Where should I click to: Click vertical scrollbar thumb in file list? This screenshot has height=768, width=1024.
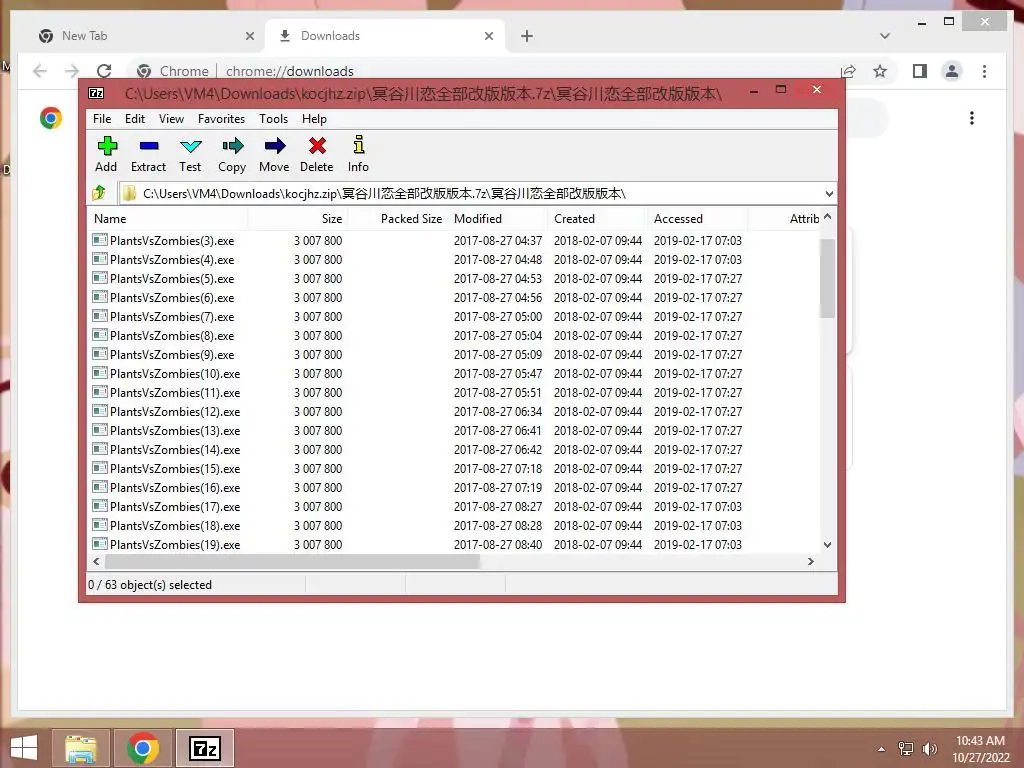pos(827,278)
